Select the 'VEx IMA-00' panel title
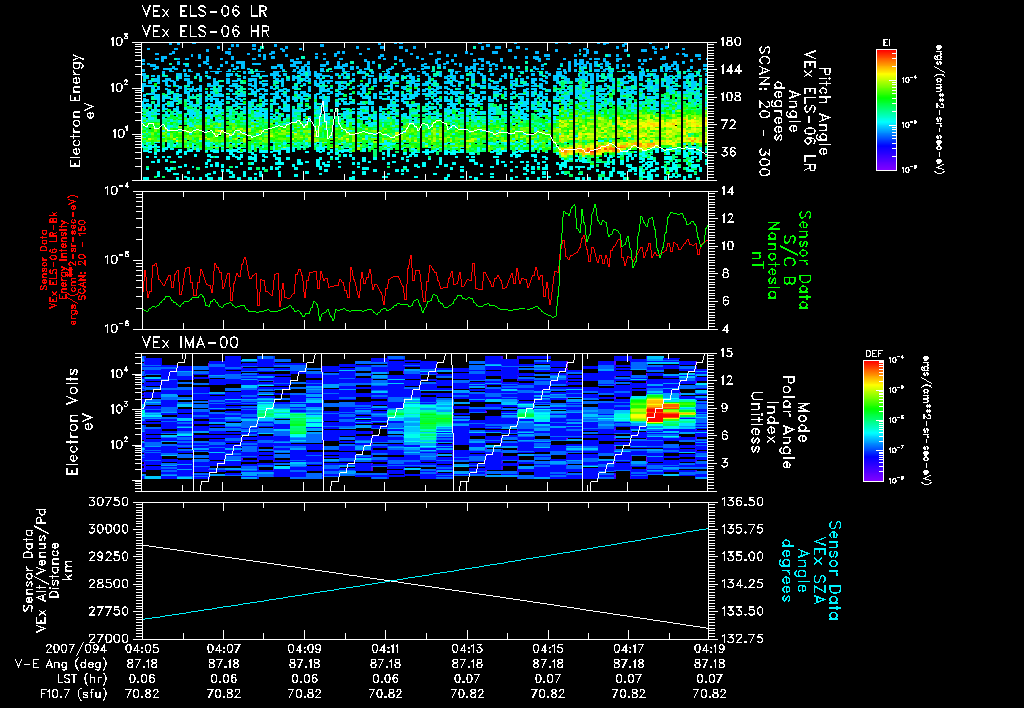 click(190, 343)
